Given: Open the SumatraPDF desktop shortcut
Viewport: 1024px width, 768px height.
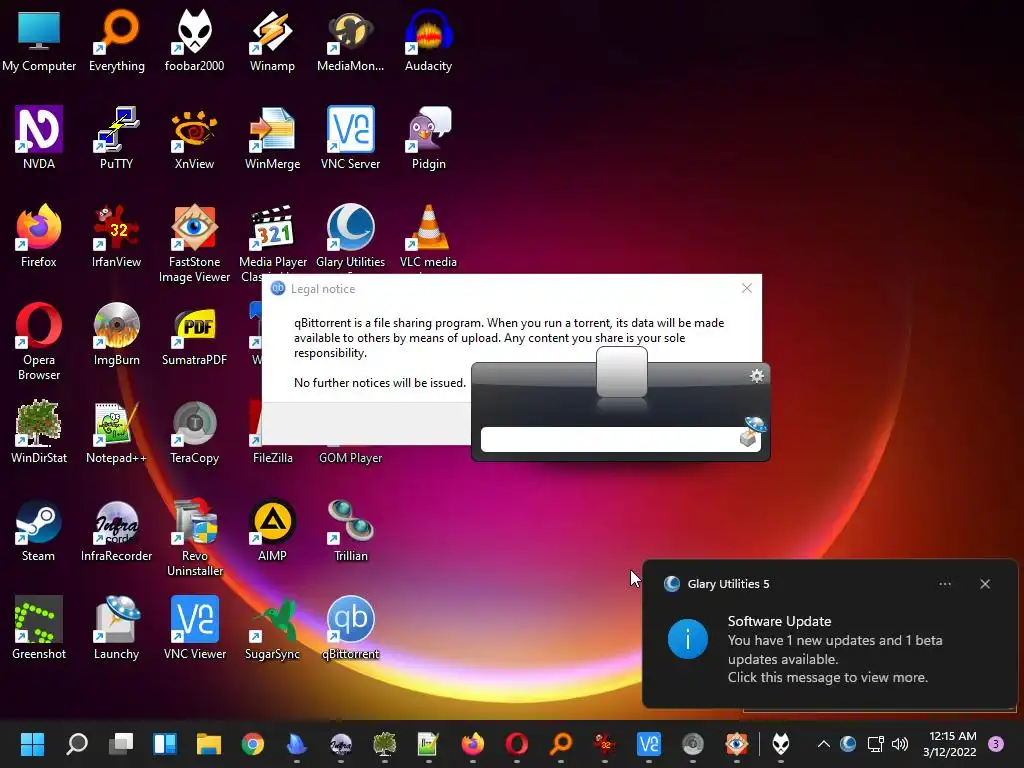Looking at the screenshot, I should (194, 333).
